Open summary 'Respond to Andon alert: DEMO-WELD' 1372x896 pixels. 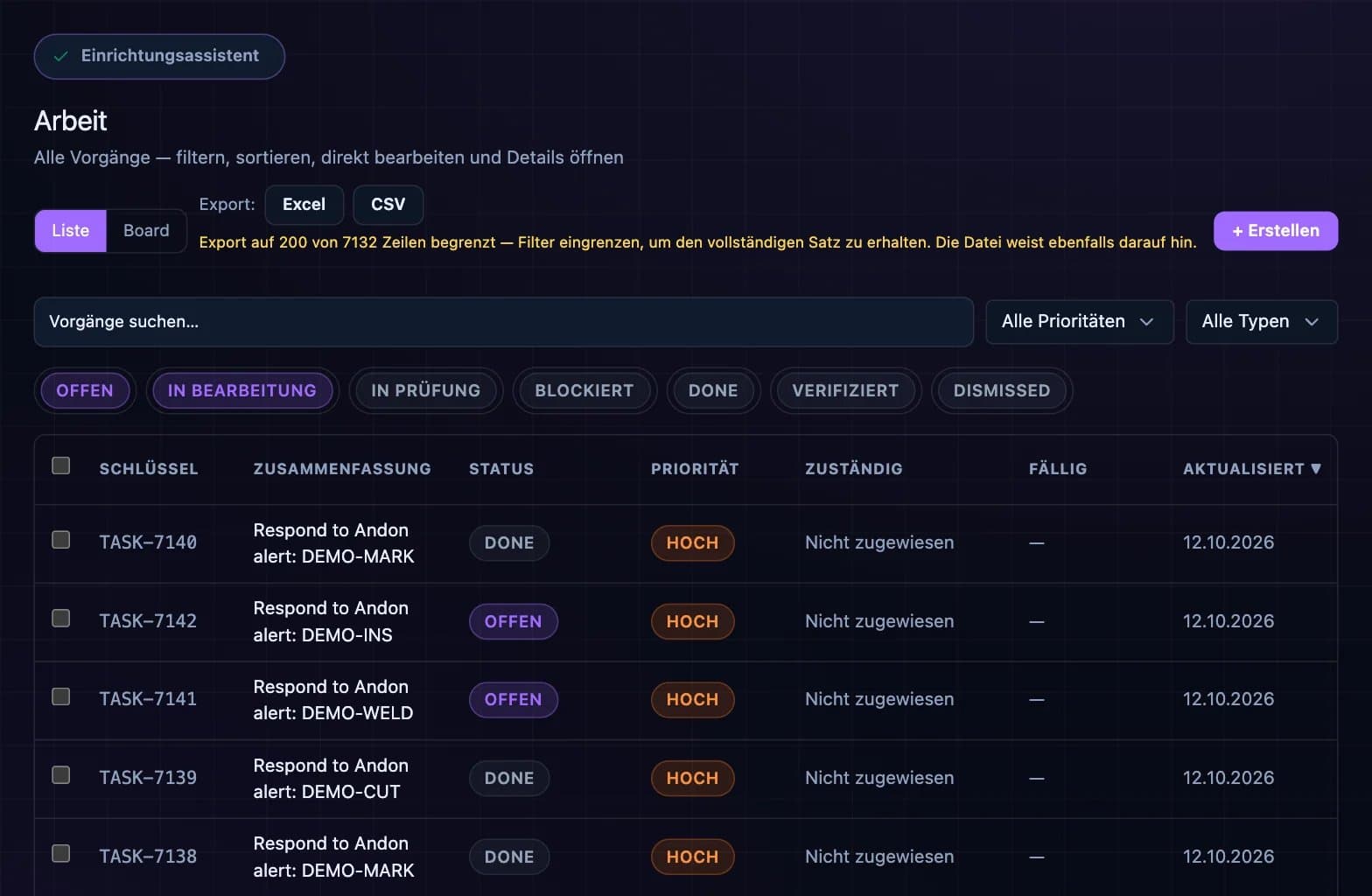(x=333, y=700)
